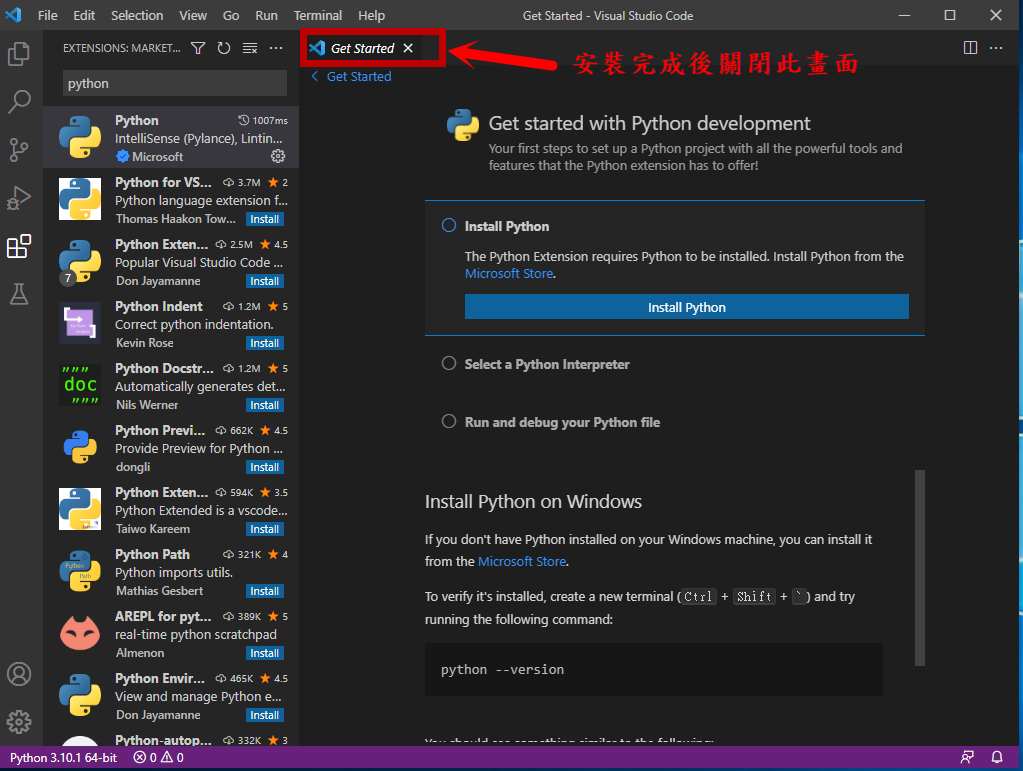Open the feedback icon in status bar

tap(967, 757)
